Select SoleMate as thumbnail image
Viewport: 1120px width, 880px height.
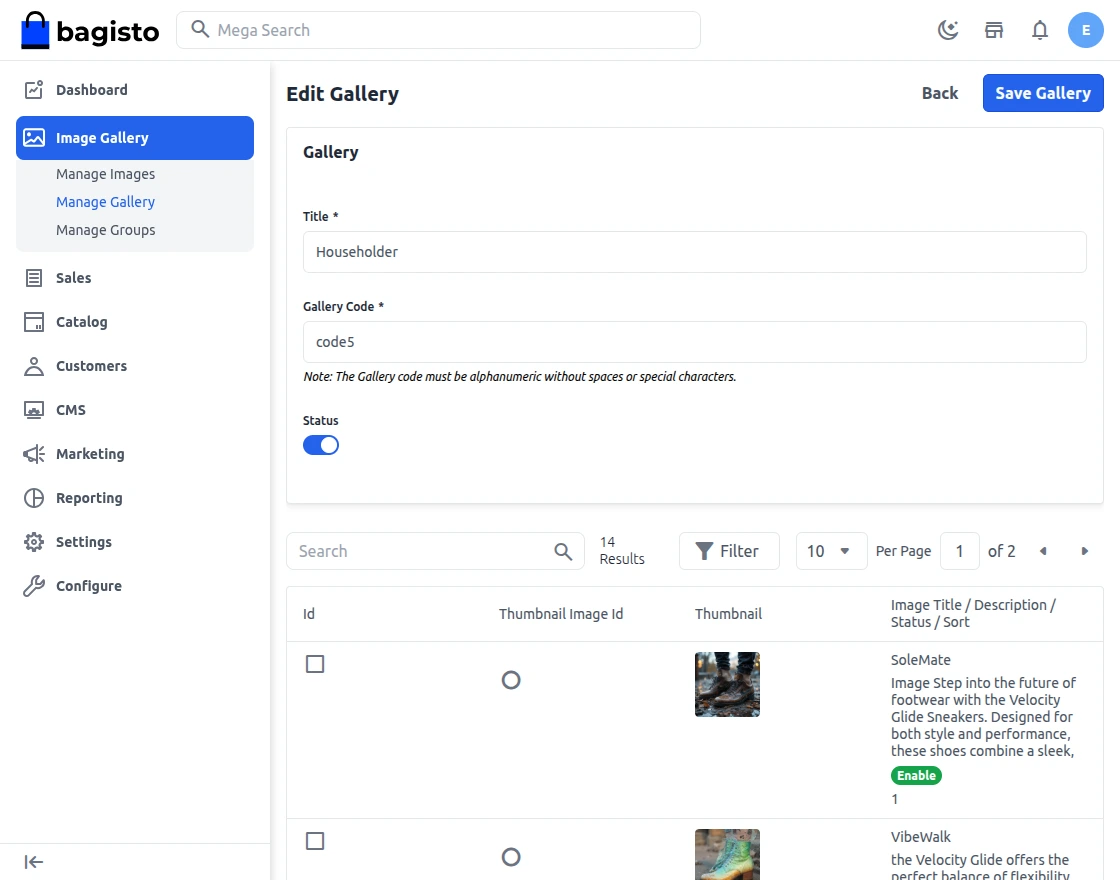(511, 679)
